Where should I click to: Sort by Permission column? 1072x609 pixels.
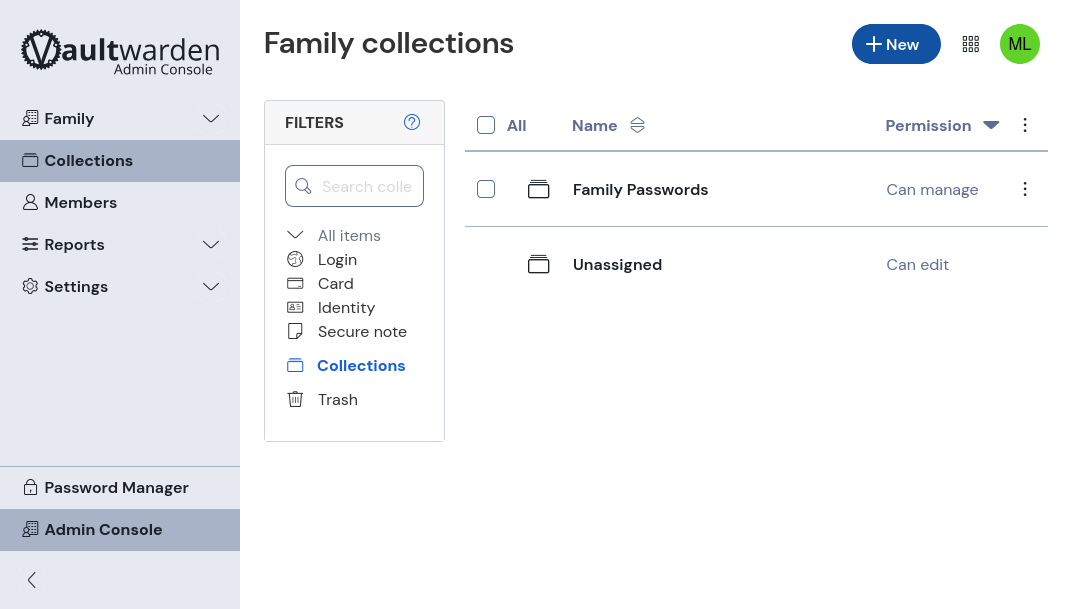tap(928, 126)
